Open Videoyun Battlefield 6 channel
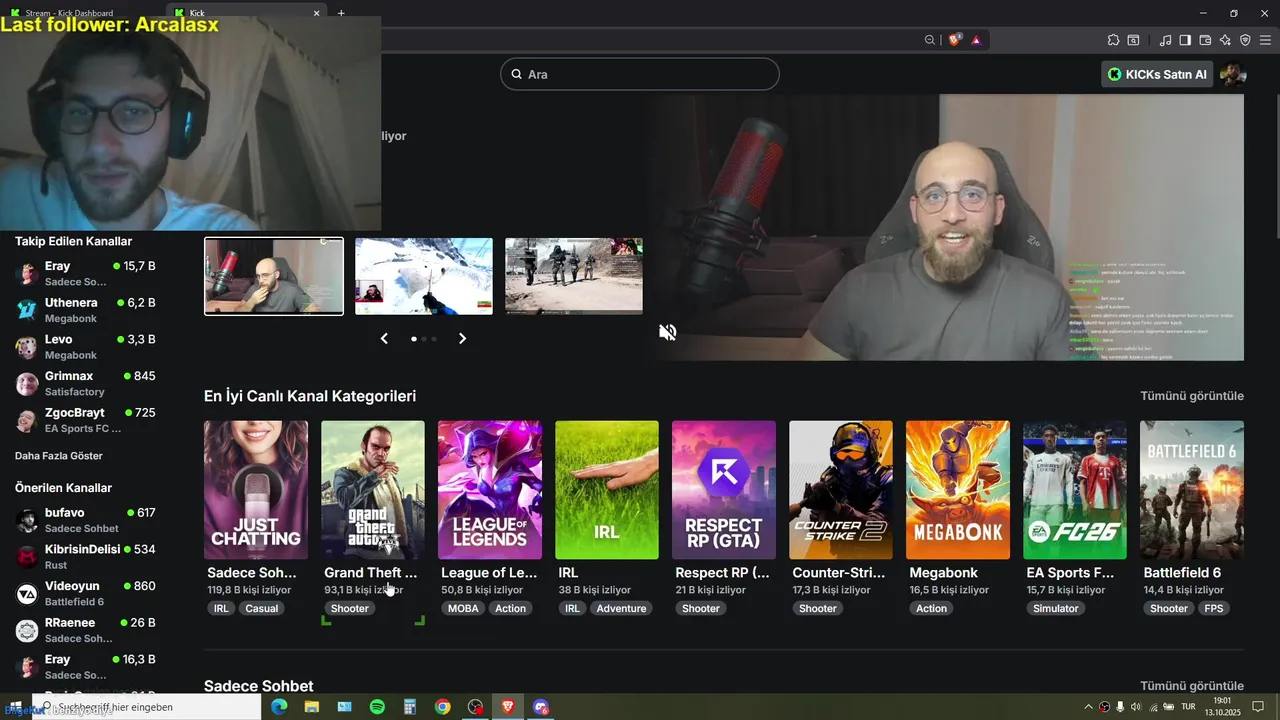The image size is (1280, 720). point(87,594)
